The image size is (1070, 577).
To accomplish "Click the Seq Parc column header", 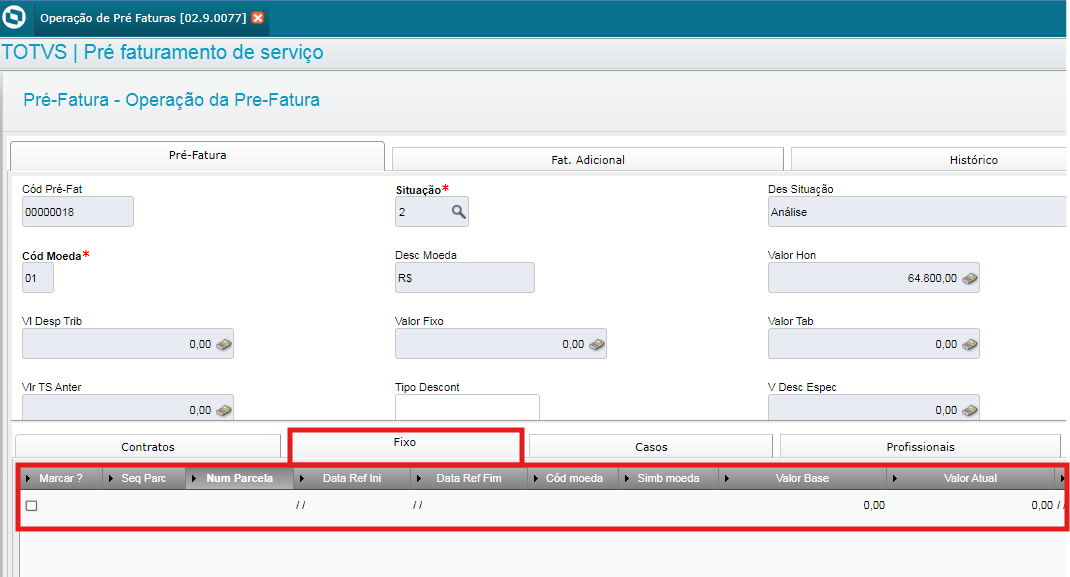I will (x=144, y=479).
